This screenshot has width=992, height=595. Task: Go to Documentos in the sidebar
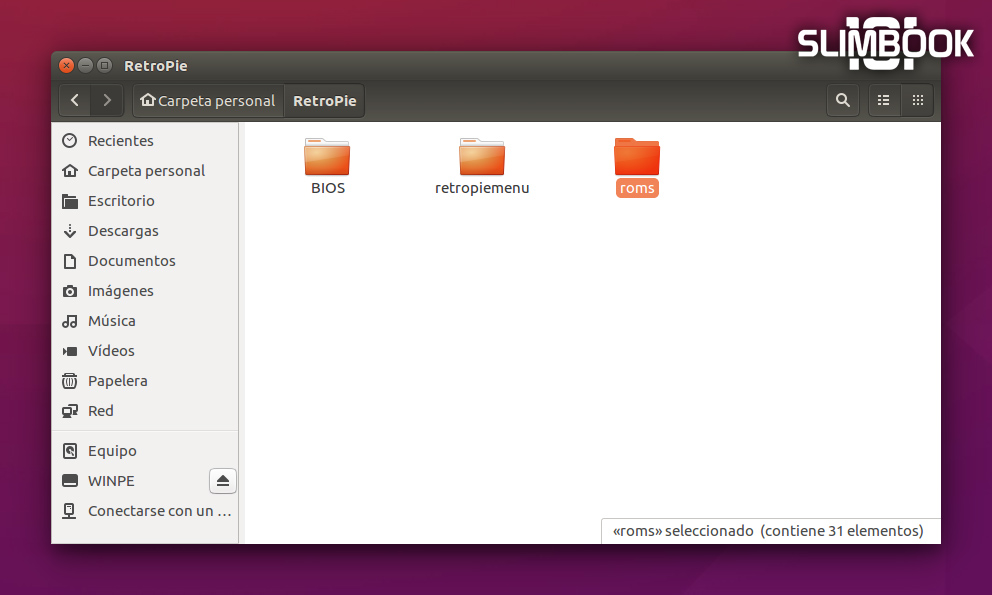[131, 261]
